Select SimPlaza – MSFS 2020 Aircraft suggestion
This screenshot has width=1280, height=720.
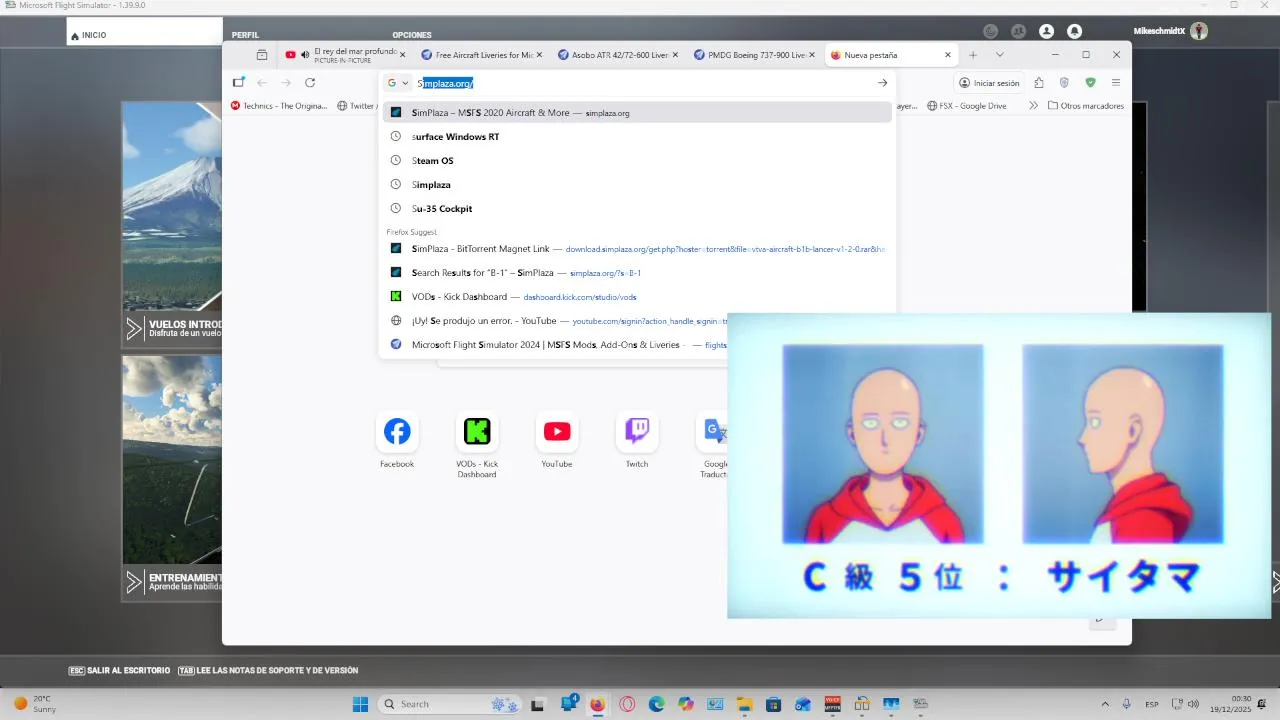(637, 113)
